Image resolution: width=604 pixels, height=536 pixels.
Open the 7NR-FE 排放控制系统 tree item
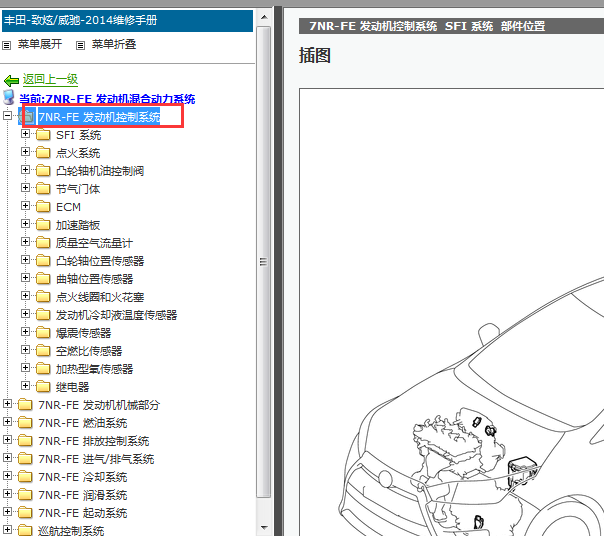coord(94,441)
